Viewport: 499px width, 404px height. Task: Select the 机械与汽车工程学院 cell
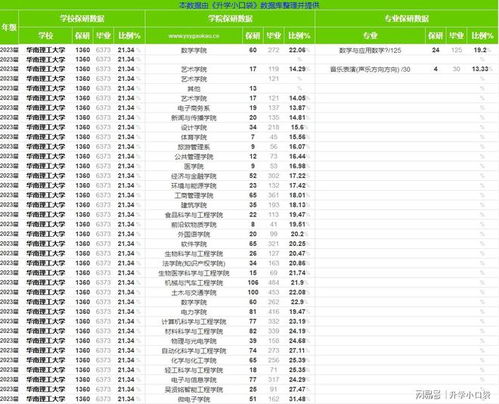[x=194, y=282]
